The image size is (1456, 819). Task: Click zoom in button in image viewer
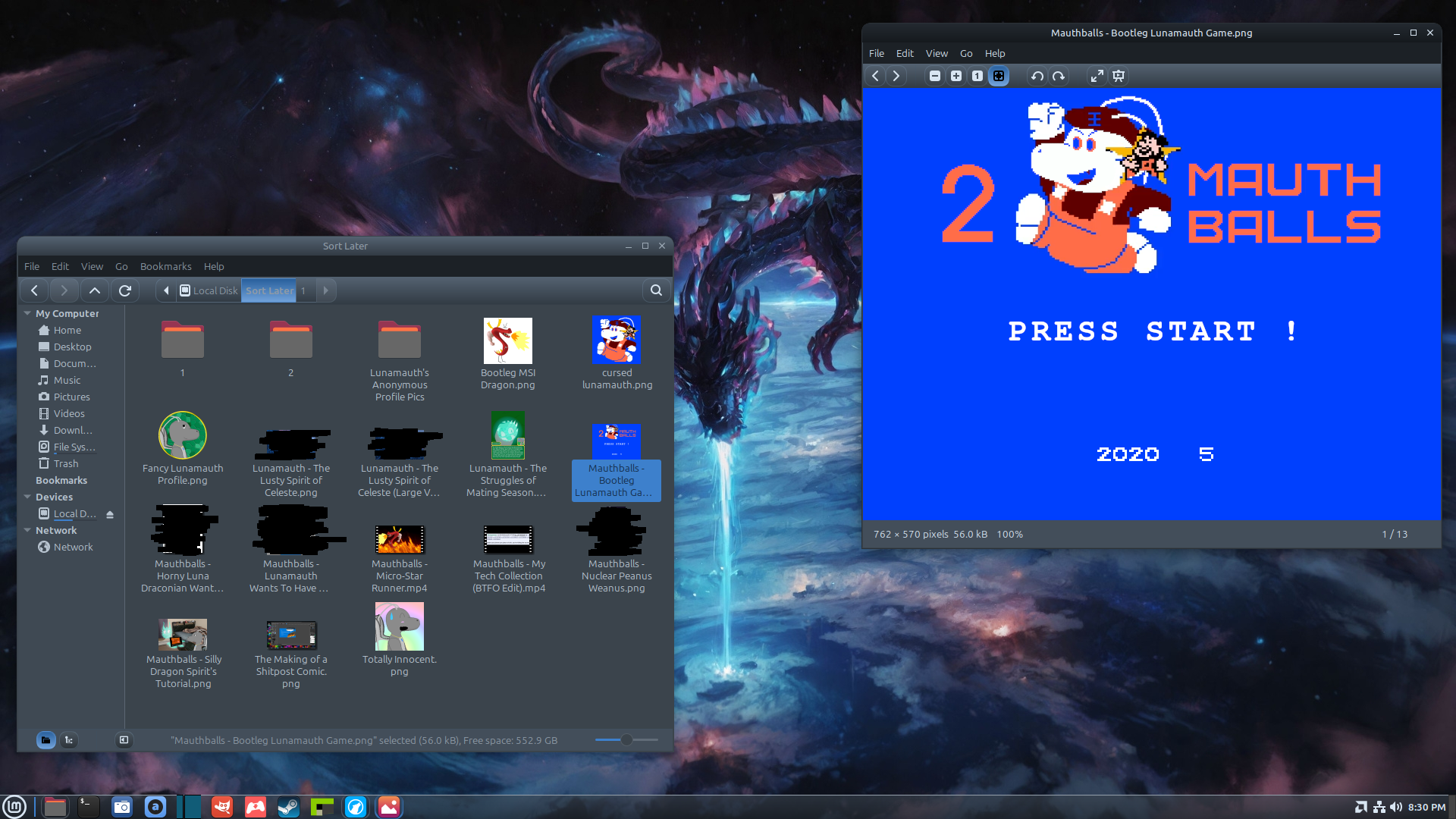point(956,76)
